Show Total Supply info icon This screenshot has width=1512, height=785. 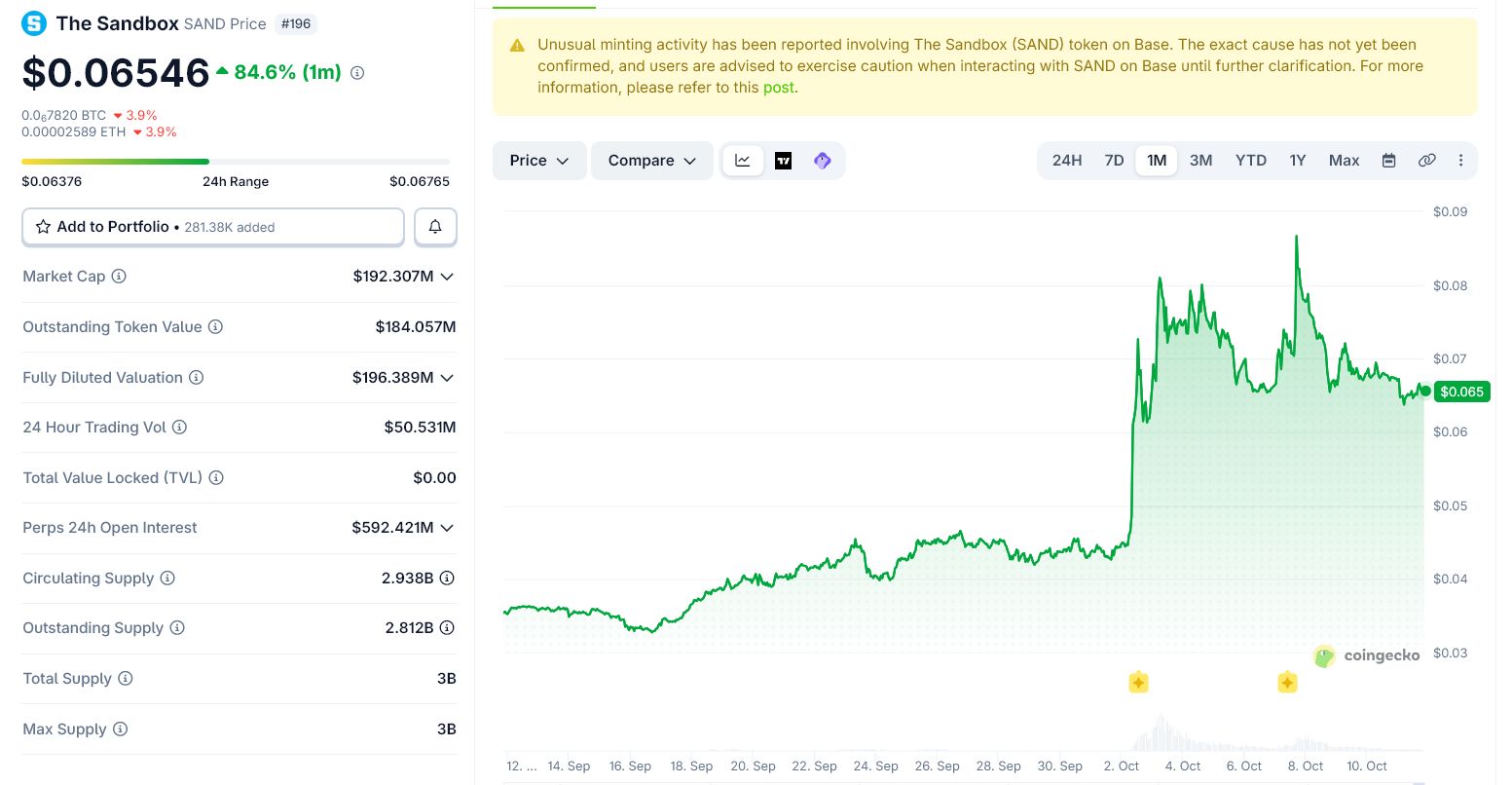pos(126,679)
